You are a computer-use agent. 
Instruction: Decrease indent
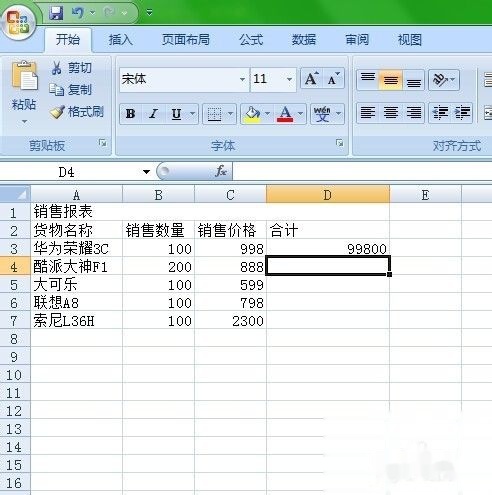[440, 113]
